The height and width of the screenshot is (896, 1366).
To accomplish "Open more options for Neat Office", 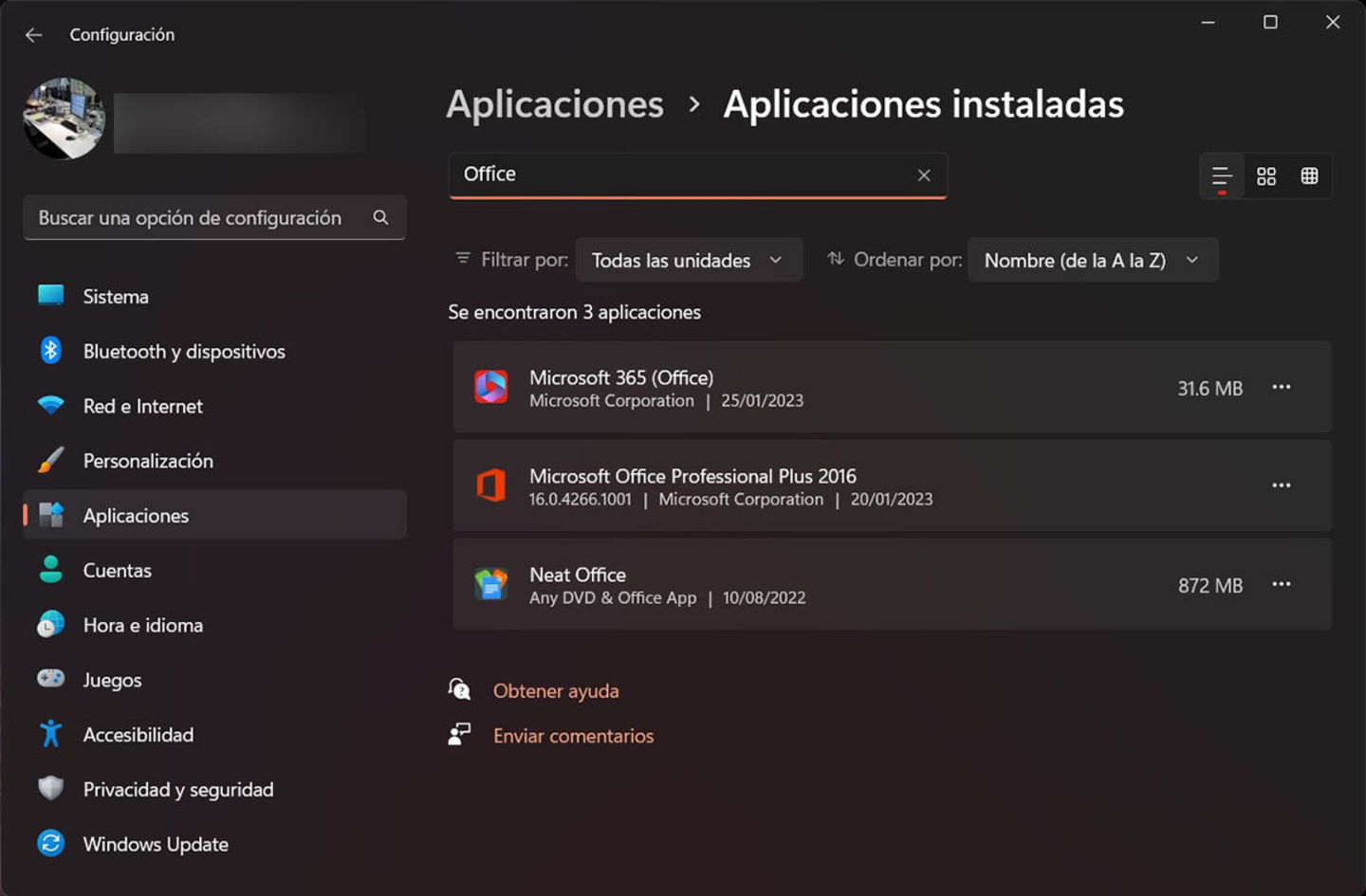I will [1282, 584].
